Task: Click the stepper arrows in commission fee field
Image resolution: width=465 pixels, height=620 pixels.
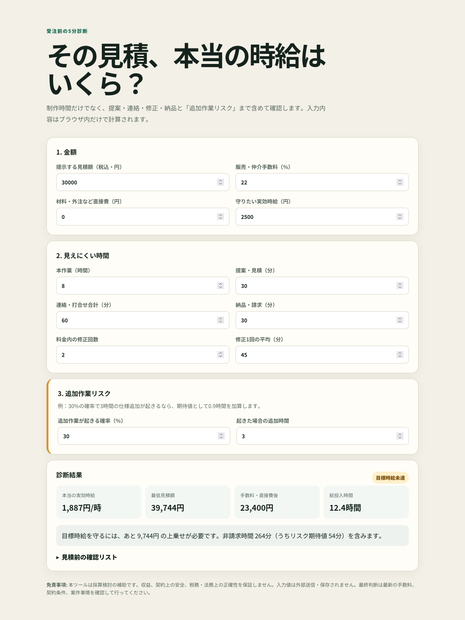Action: (x=400, y=182)
